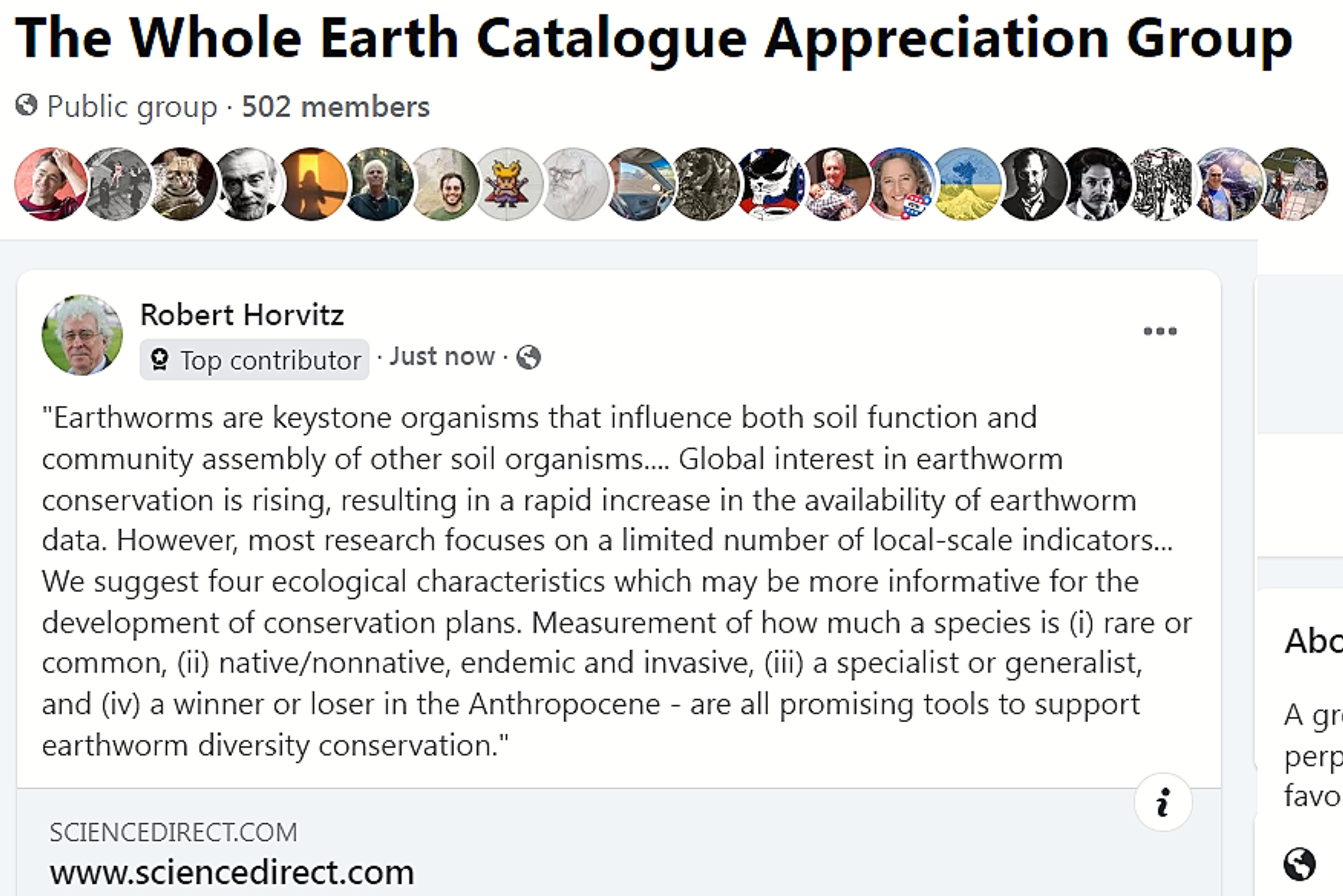Click the Top contributor badge

(x=255, y=360)
